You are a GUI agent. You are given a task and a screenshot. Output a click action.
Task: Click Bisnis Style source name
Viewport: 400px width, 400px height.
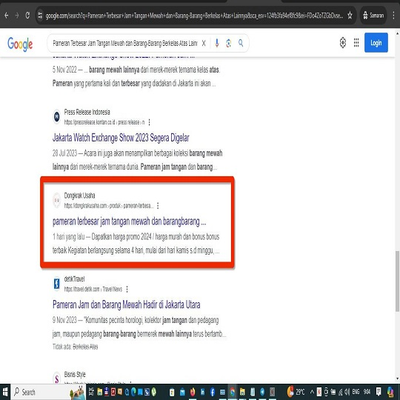[x=75, y=374]
